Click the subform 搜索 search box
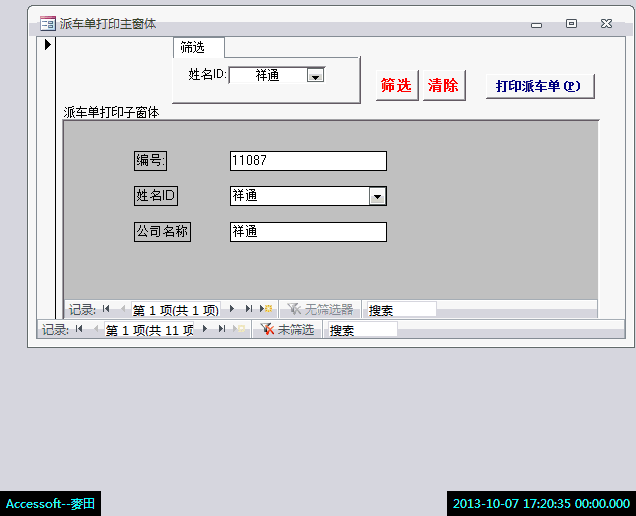The width and height of the screenshot is (636, 516). point(402,310)
